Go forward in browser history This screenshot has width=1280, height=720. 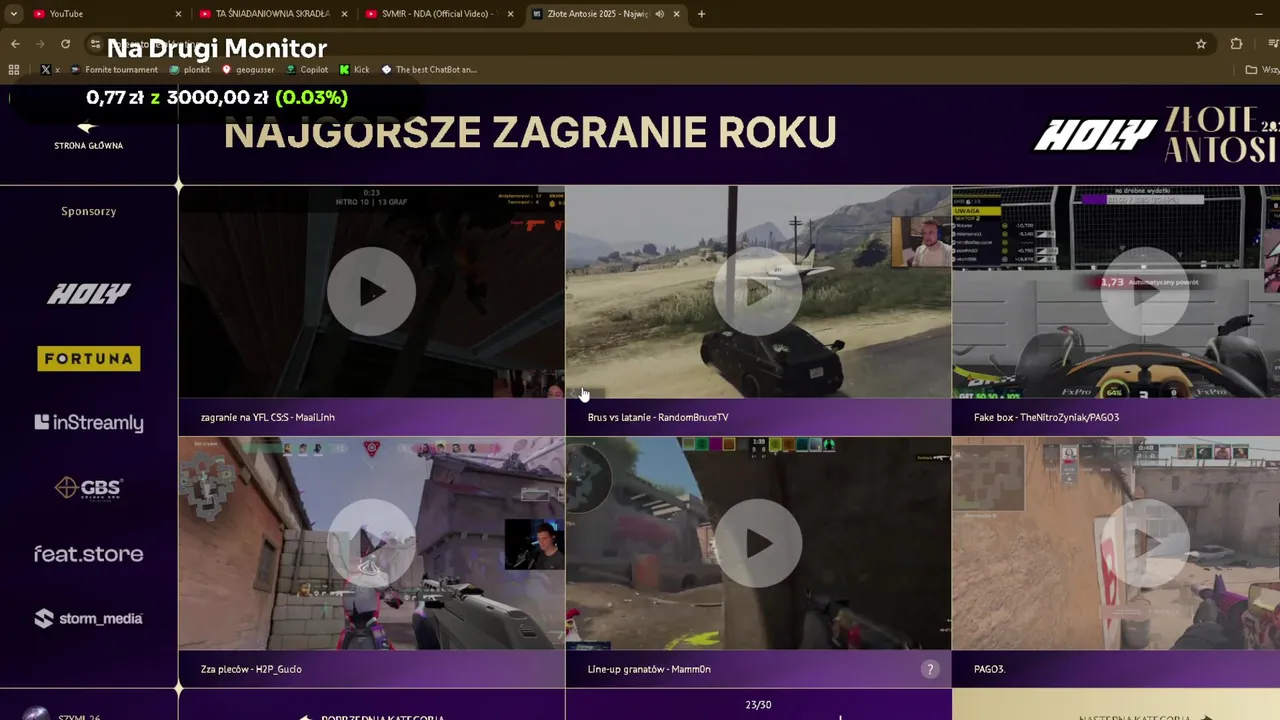pyautogui.click(x=40, y=44)
